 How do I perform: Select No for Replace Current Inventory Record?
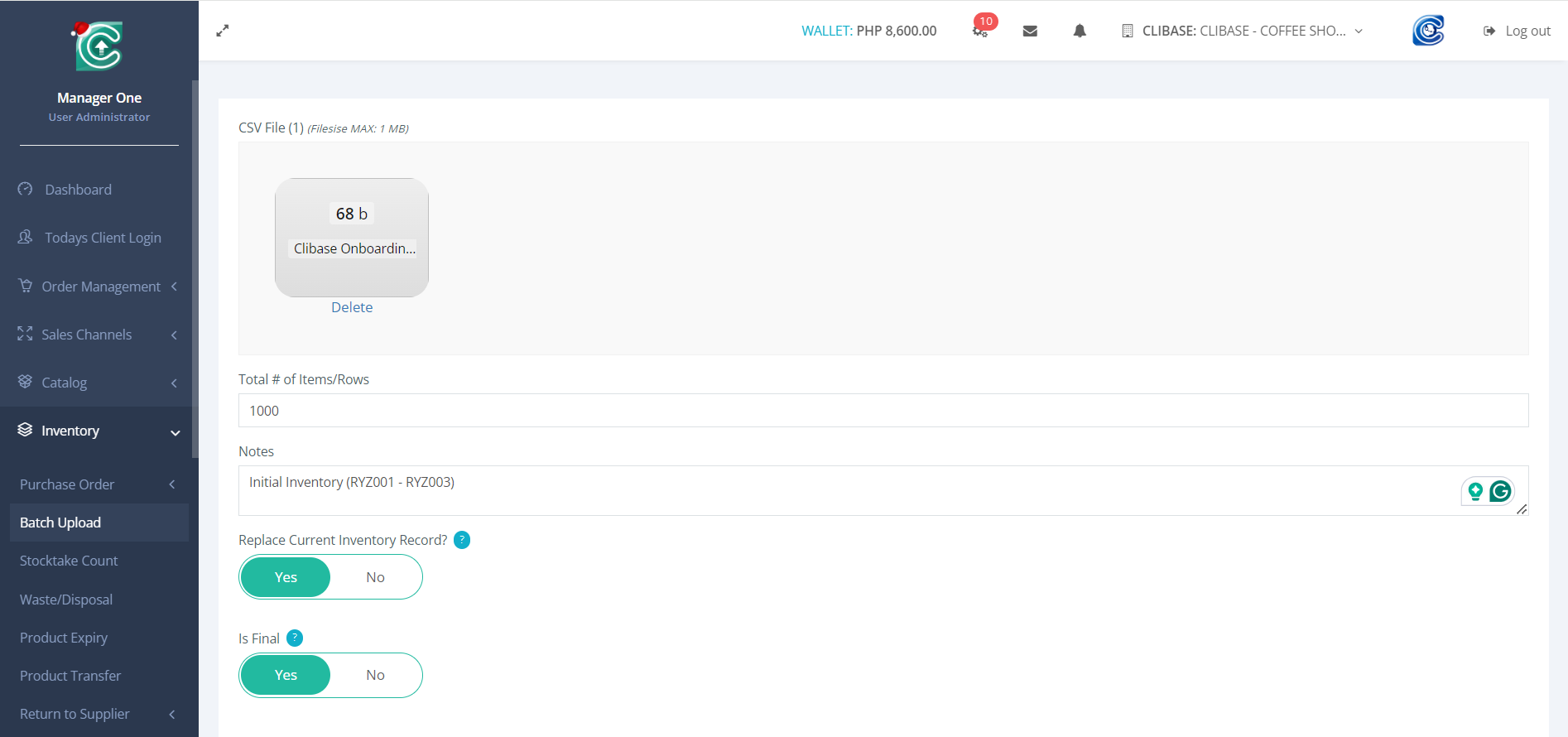[x=375, y=577]
